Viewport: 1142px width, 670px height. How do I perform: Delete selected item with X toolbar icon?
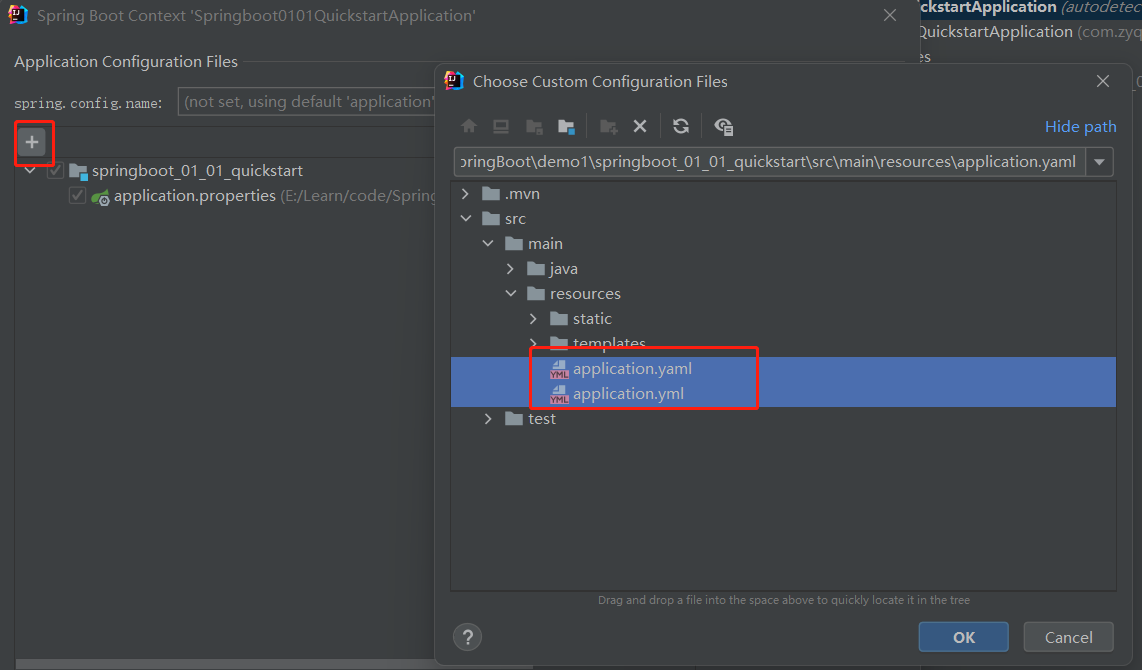[x=640, y=126]
